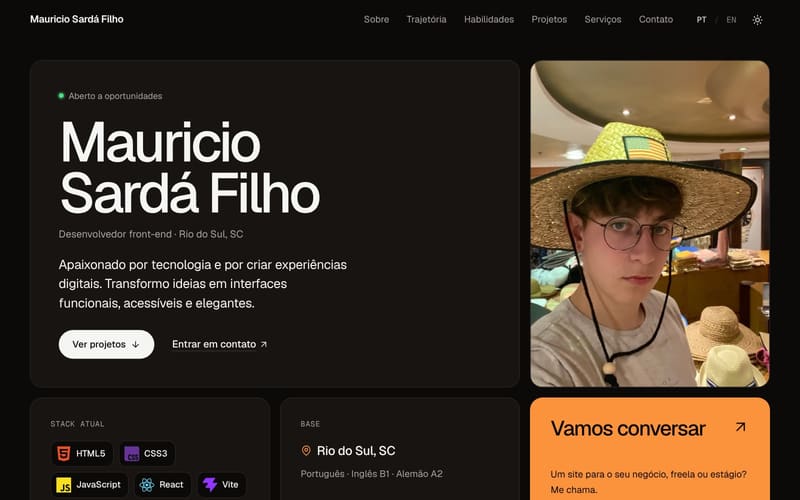Click Desenvolvedor front-end · Rio do Sul, SC subtitle
Viewport: 800px width, 500px height.
(x=151, y=234)
